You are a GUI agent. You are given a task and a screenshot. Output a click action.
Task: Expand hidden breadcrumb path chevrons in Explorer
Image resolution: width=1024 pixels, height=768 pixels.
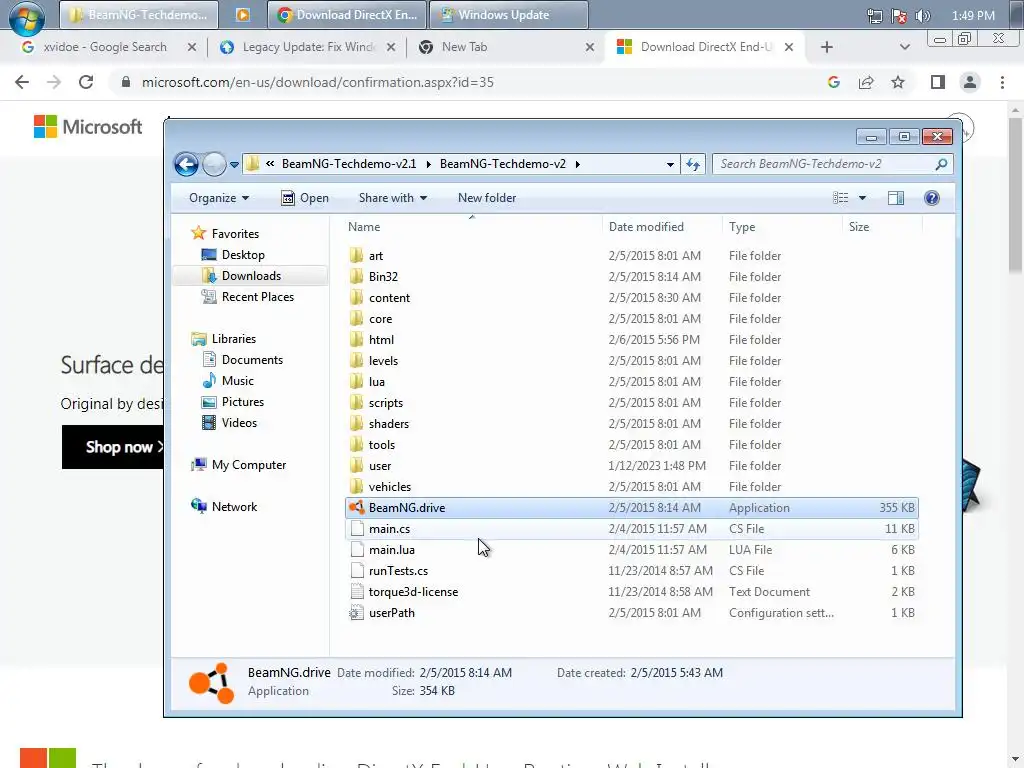(270, 164)
